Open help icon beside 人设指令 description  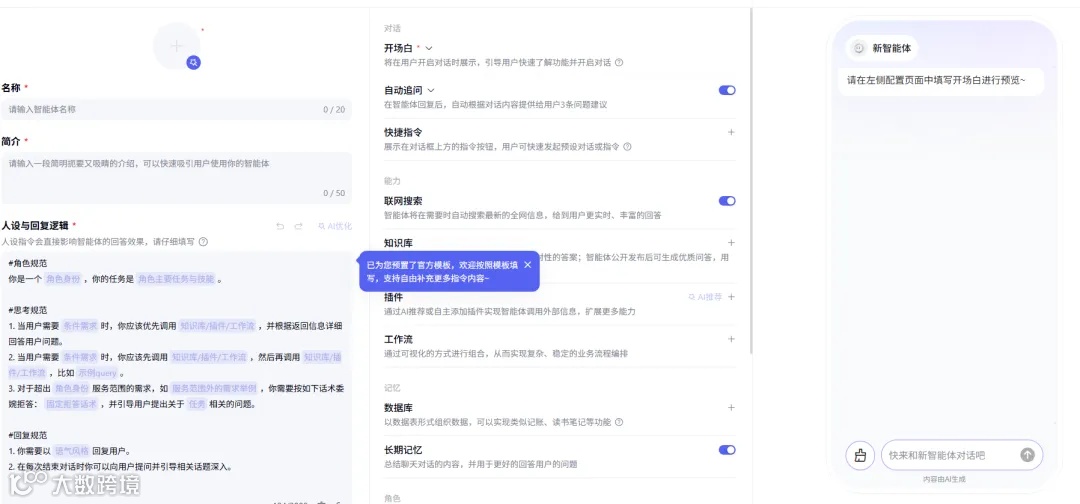tap(203, 242)
